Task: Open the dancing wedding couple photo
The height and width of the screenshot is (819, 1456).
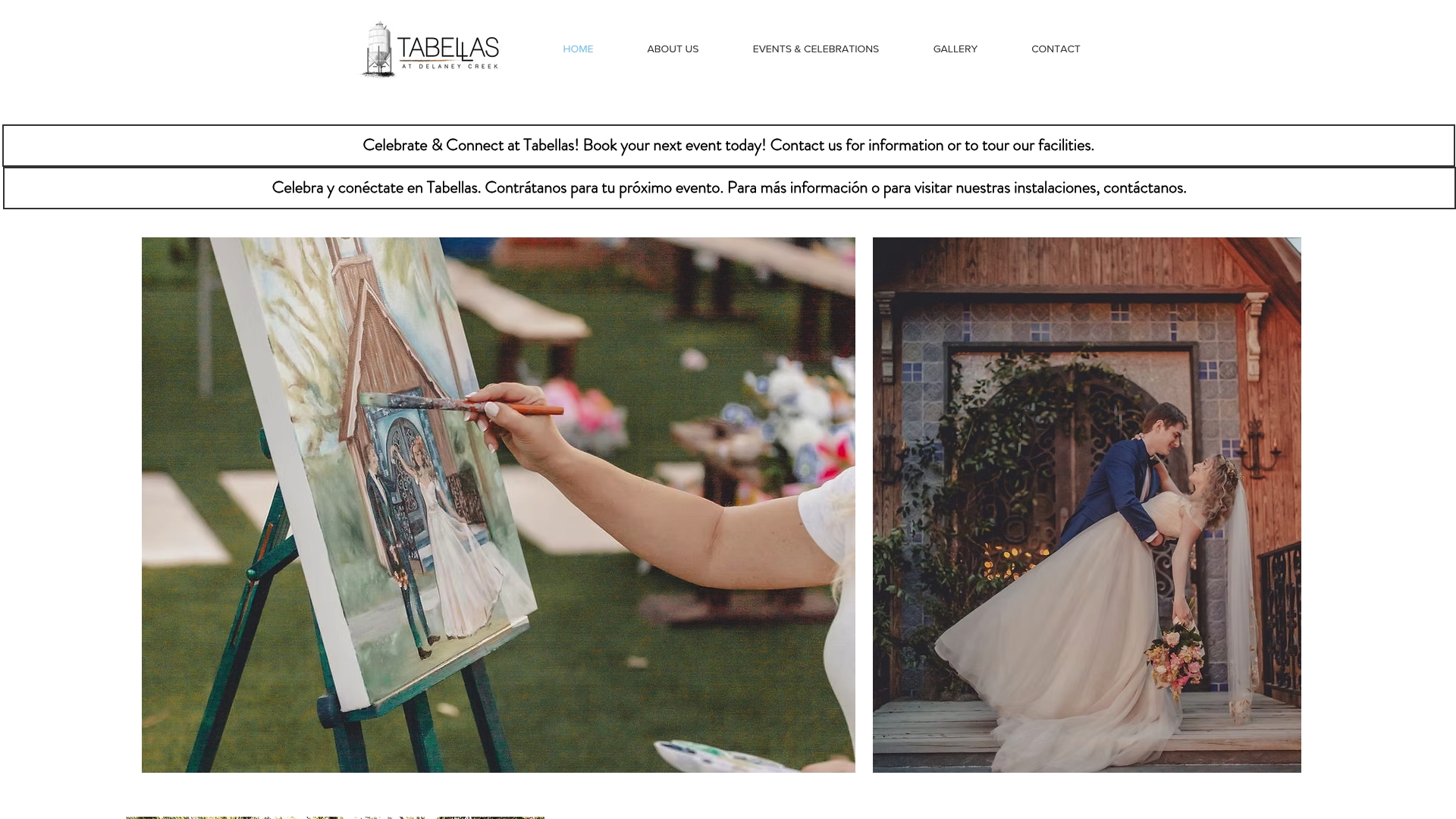Action: tap(1087, 505)
